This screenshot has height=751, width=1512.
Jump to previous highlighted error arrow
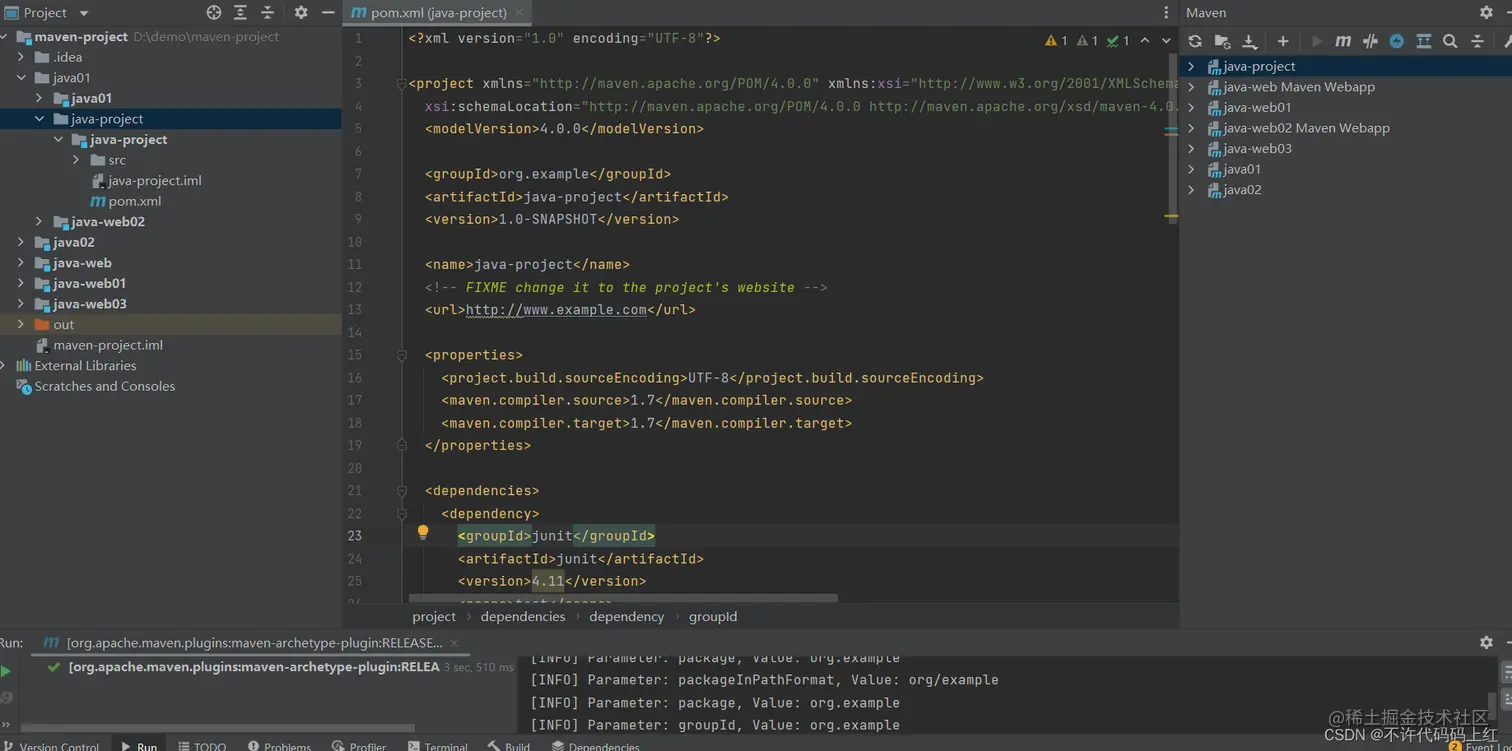point(1145,41)
